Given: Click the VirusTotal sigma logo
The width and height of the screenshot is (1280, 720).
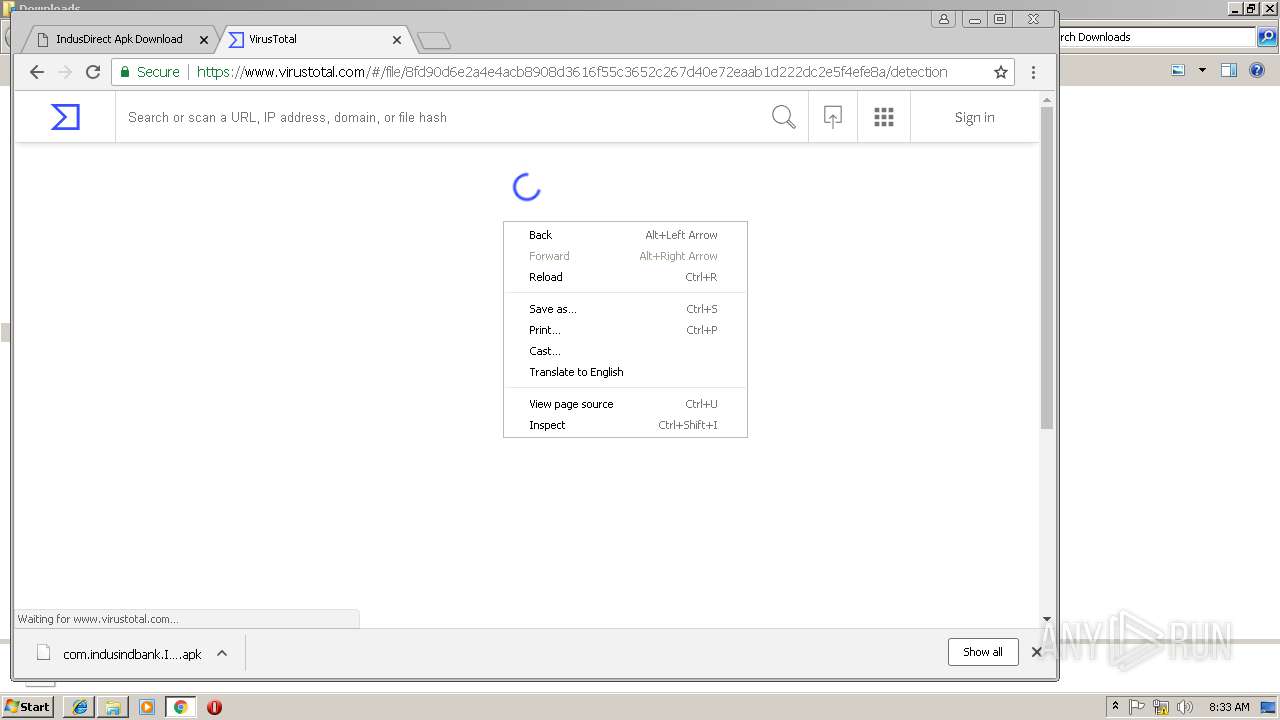Looking at the screenshot, I should point(65,117).
